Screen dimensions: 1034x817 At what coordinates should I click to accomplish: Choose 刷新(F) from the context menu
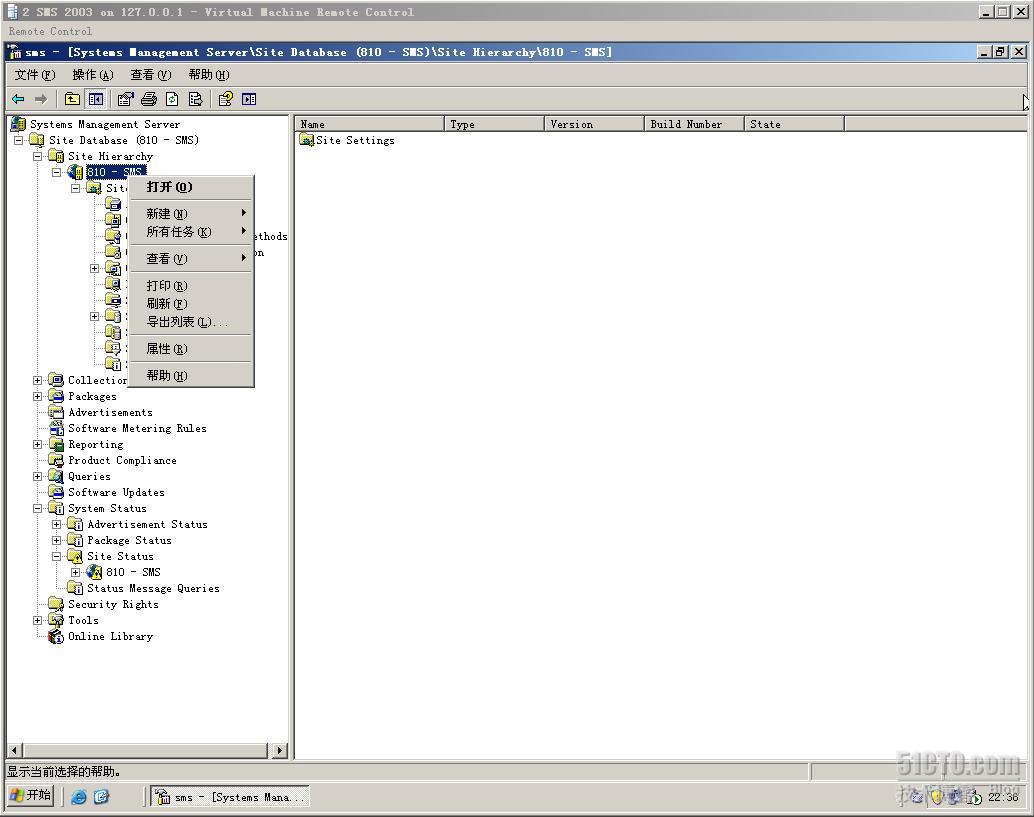[x=191, y=304]
